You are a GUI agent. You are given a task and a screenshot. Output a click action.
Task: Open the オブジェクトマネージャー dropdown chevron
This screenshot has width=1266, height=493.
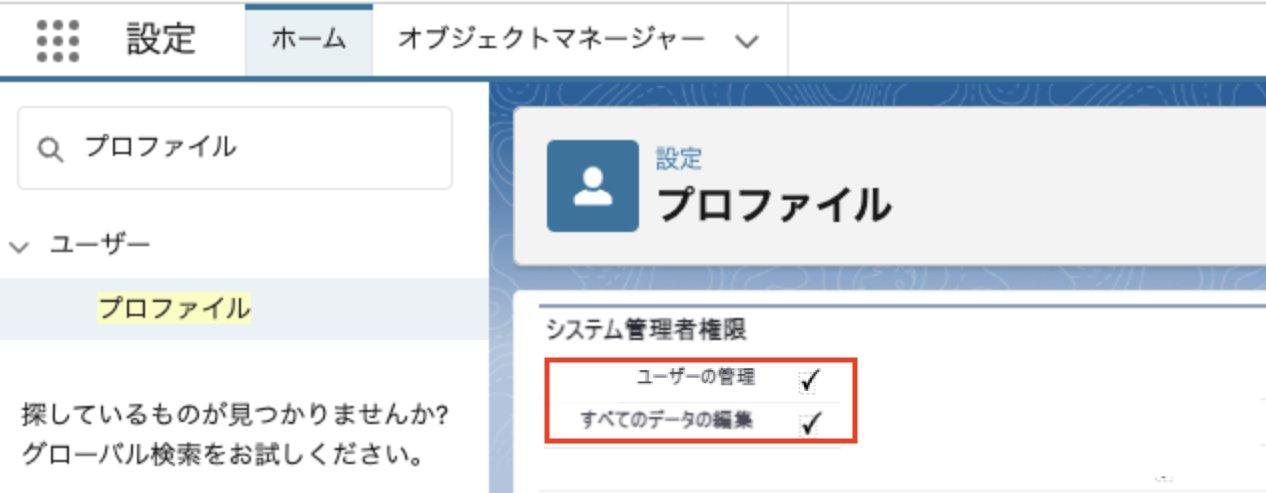click(x=746, y=42)
